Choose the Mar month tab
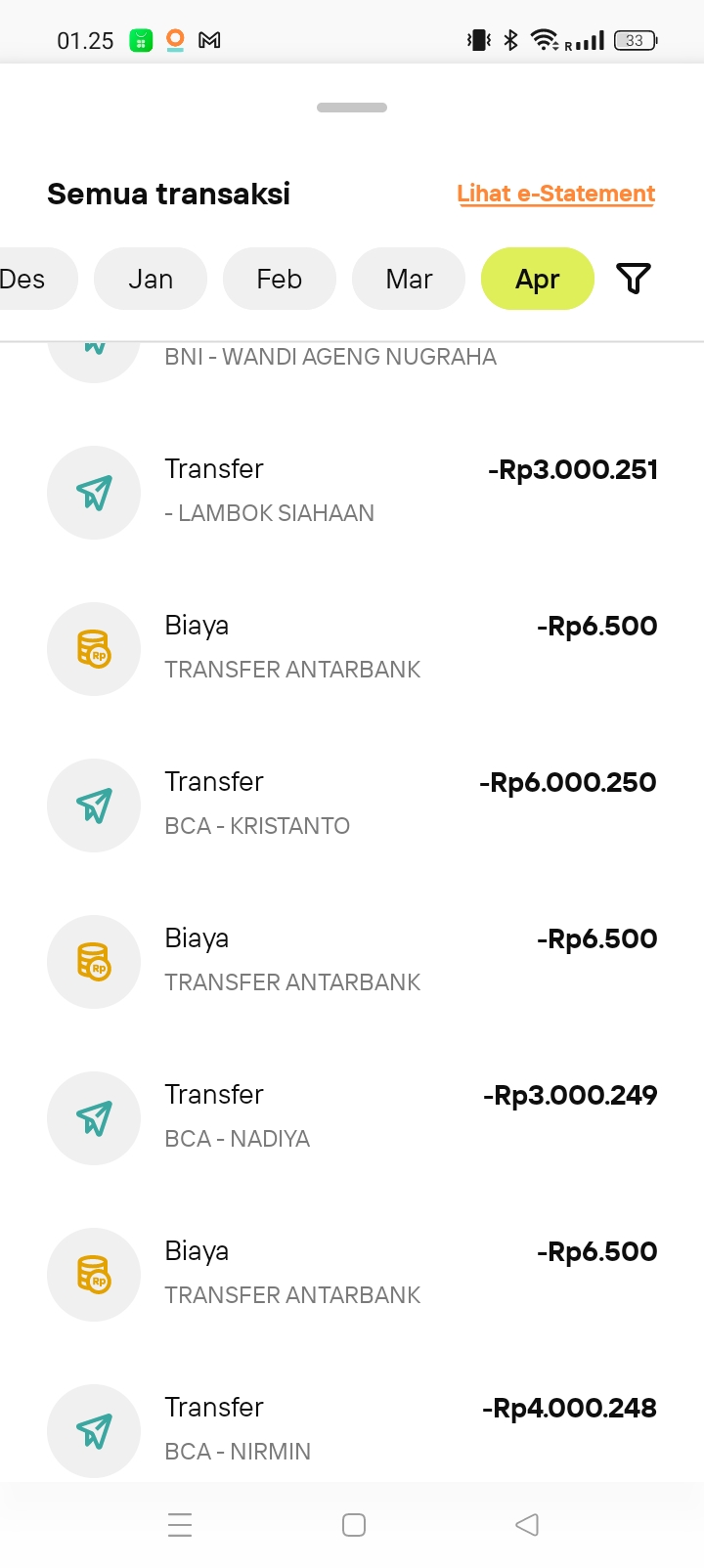 (409, 279)
